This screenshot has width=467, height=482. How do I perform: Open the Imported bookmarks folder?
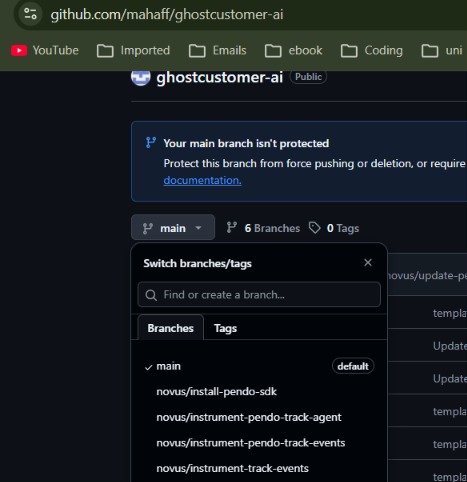tap(133, 50)
